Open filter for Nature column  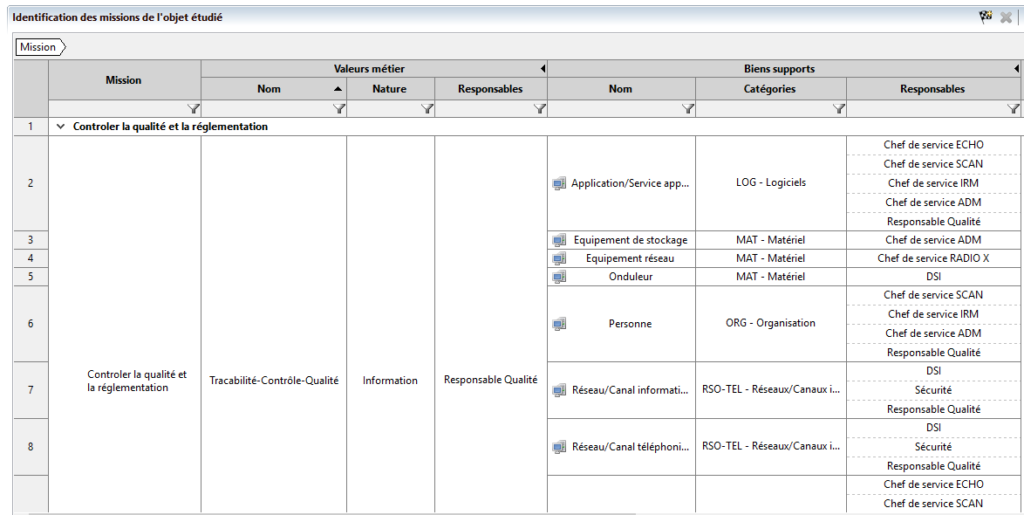[x=427, y=109]
